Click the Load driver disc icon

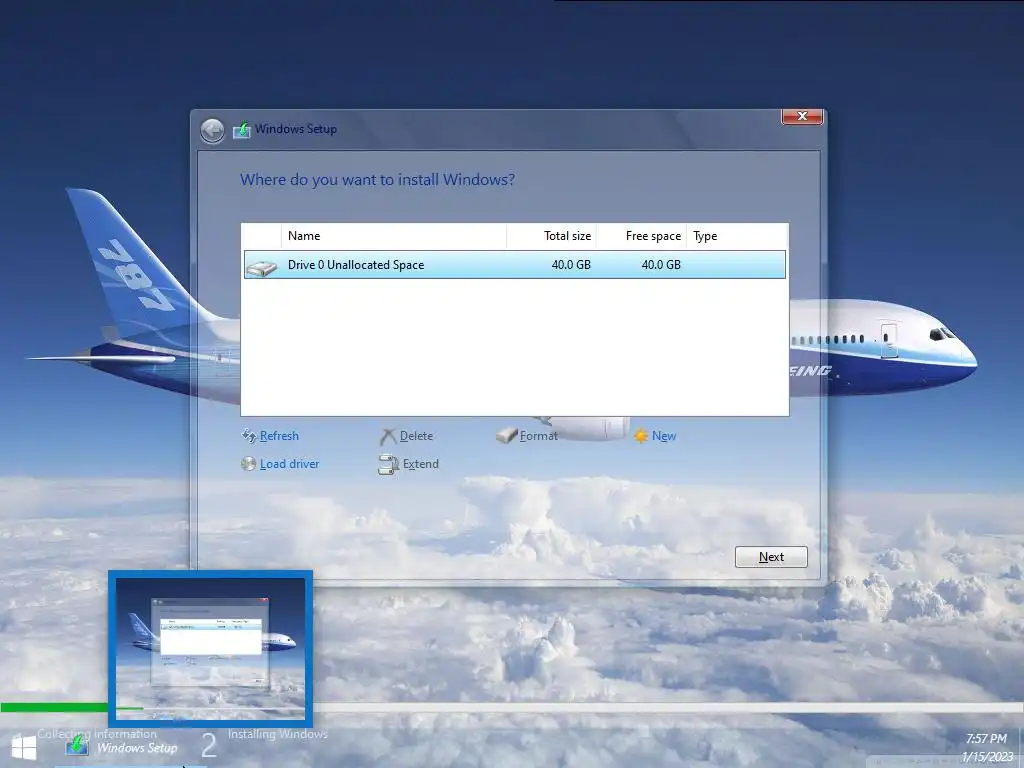tap(248, 464)
